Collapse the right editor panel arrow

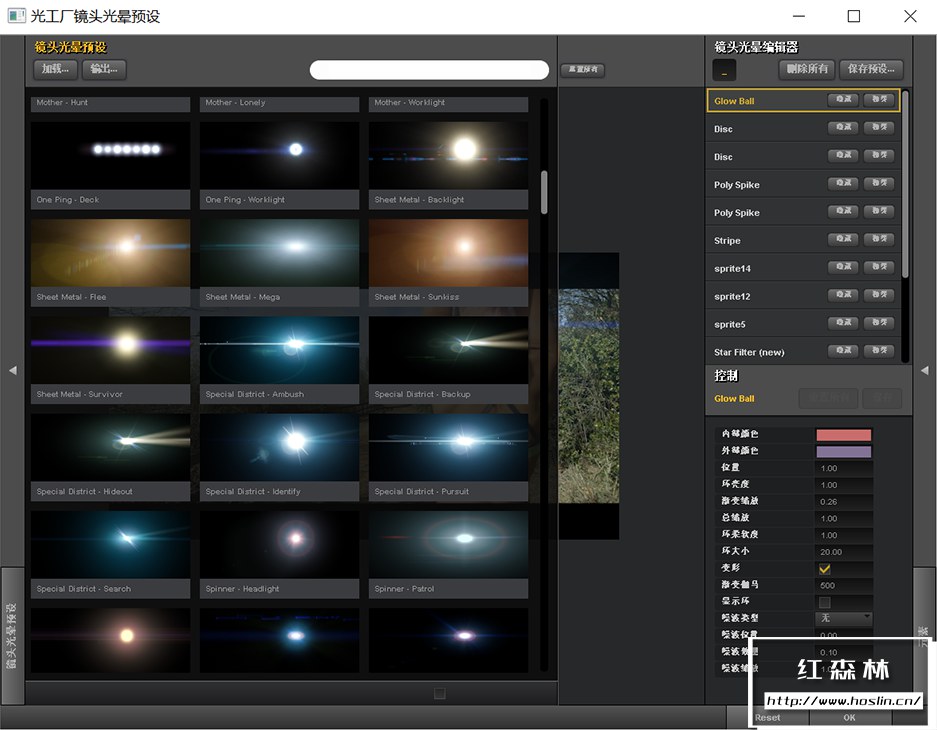click(x=924, y=370)
